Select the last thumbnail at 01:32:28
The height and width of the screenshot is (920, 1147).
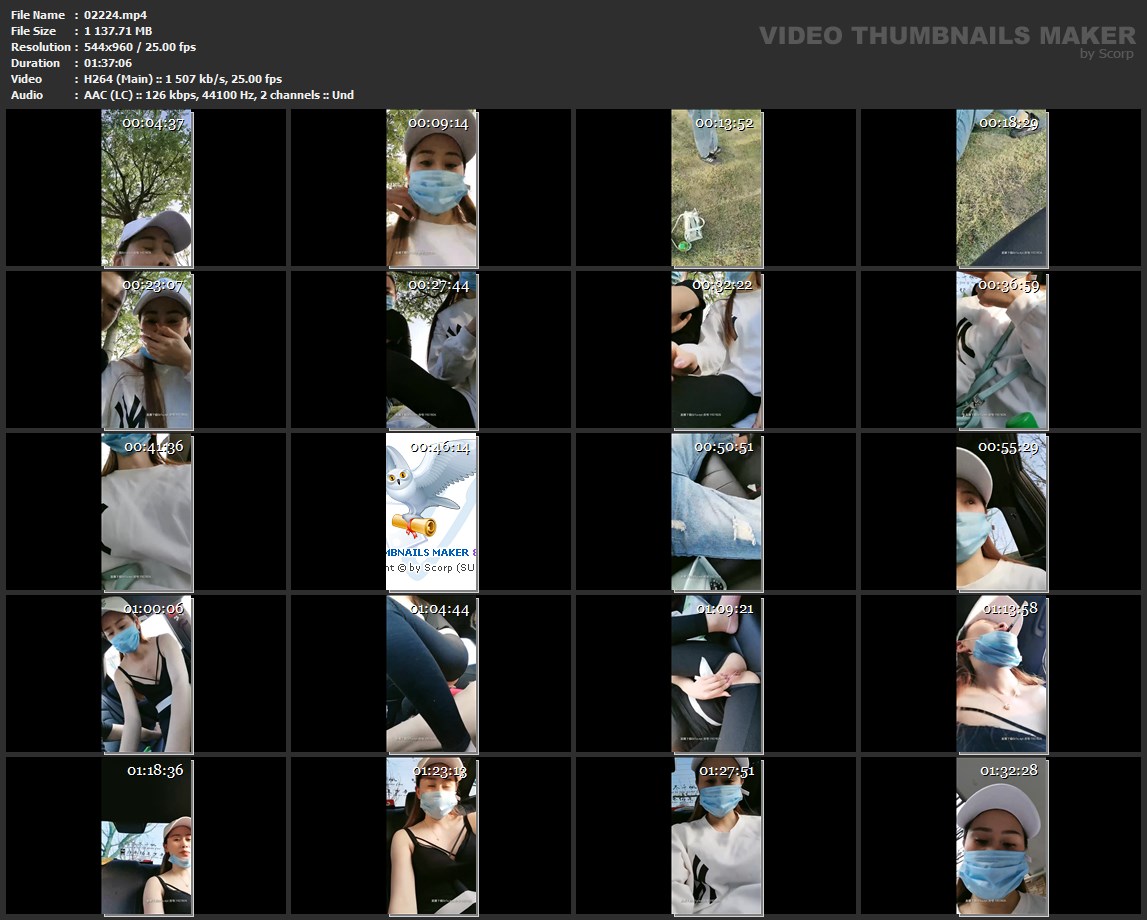click(1001, 836)
